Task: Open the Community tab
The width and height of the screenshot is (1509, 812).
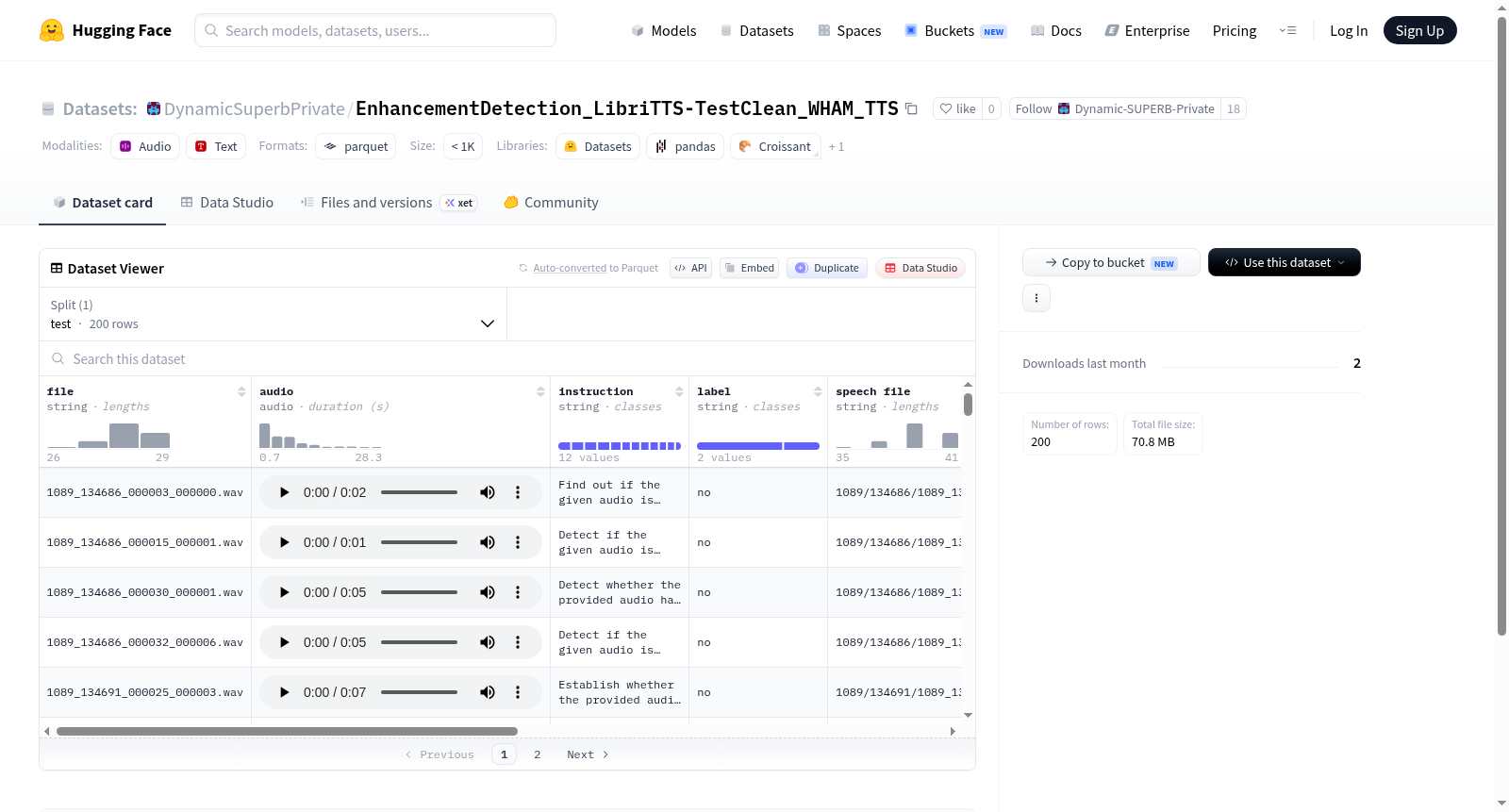Action: pyautogui.click(x=551, y=203)
